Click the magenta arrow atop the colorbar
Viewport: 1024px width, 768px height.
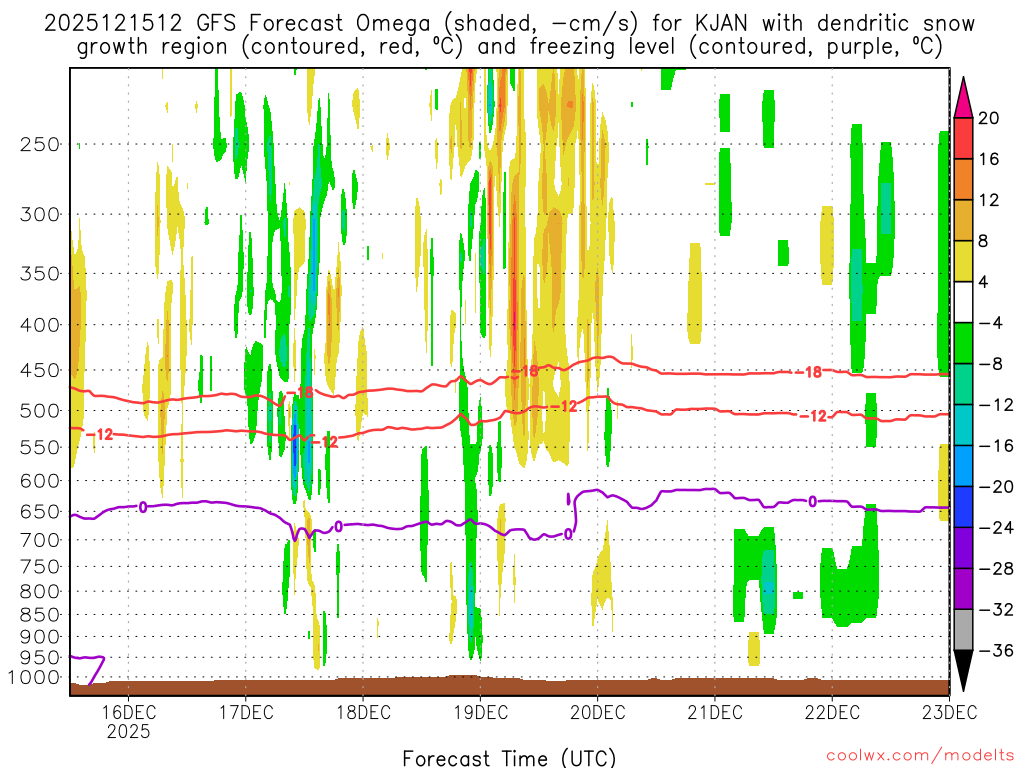pyautogui.click(x=963, y=100)
